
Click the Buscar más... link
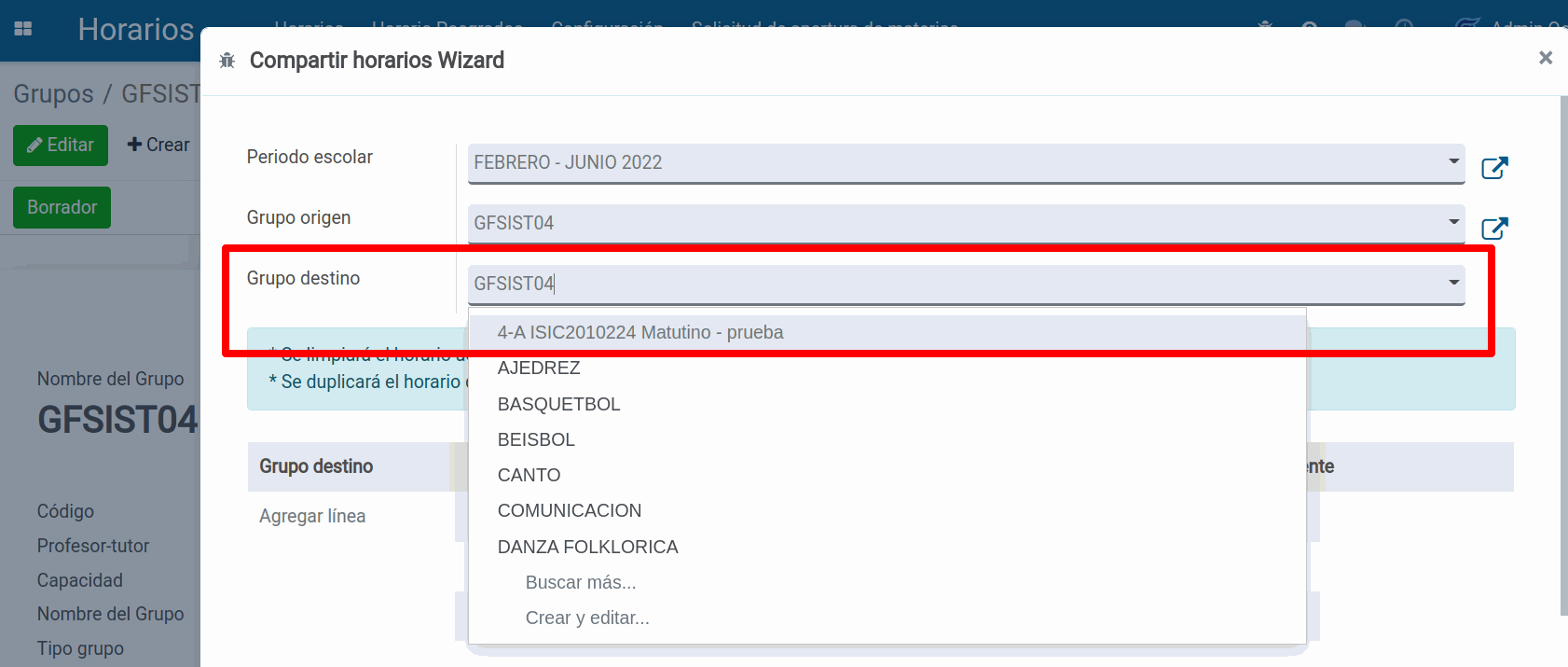[x=581, y=582]
